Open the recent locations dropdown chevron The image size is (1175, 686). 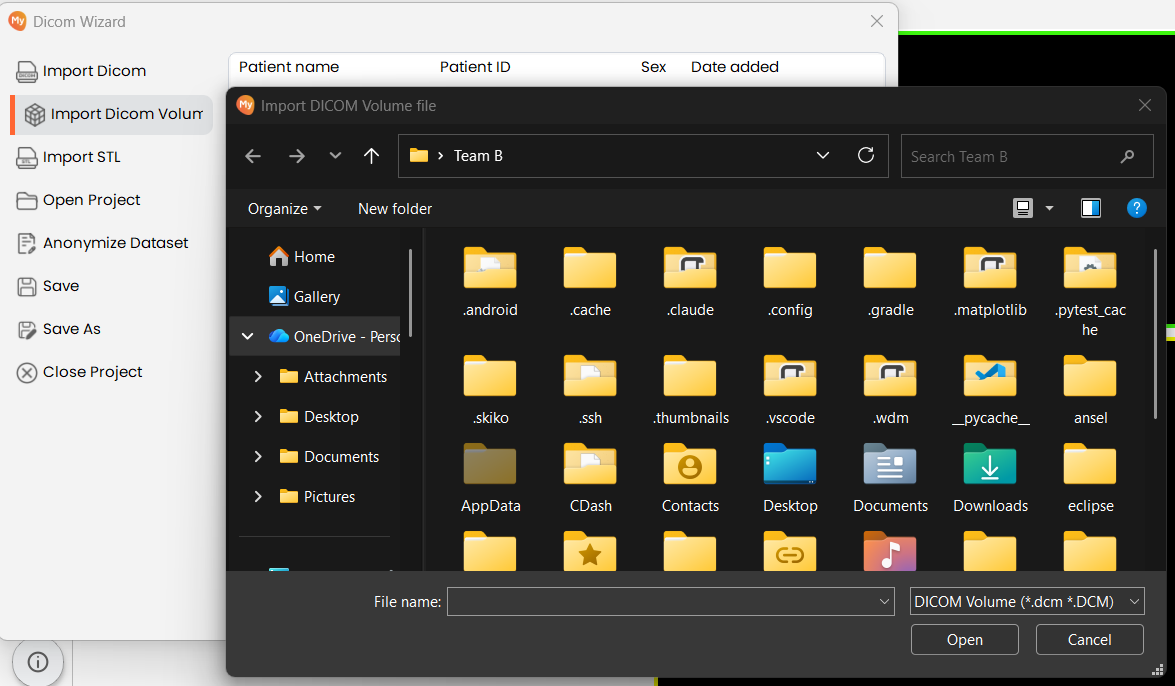[x=335, y=156]
